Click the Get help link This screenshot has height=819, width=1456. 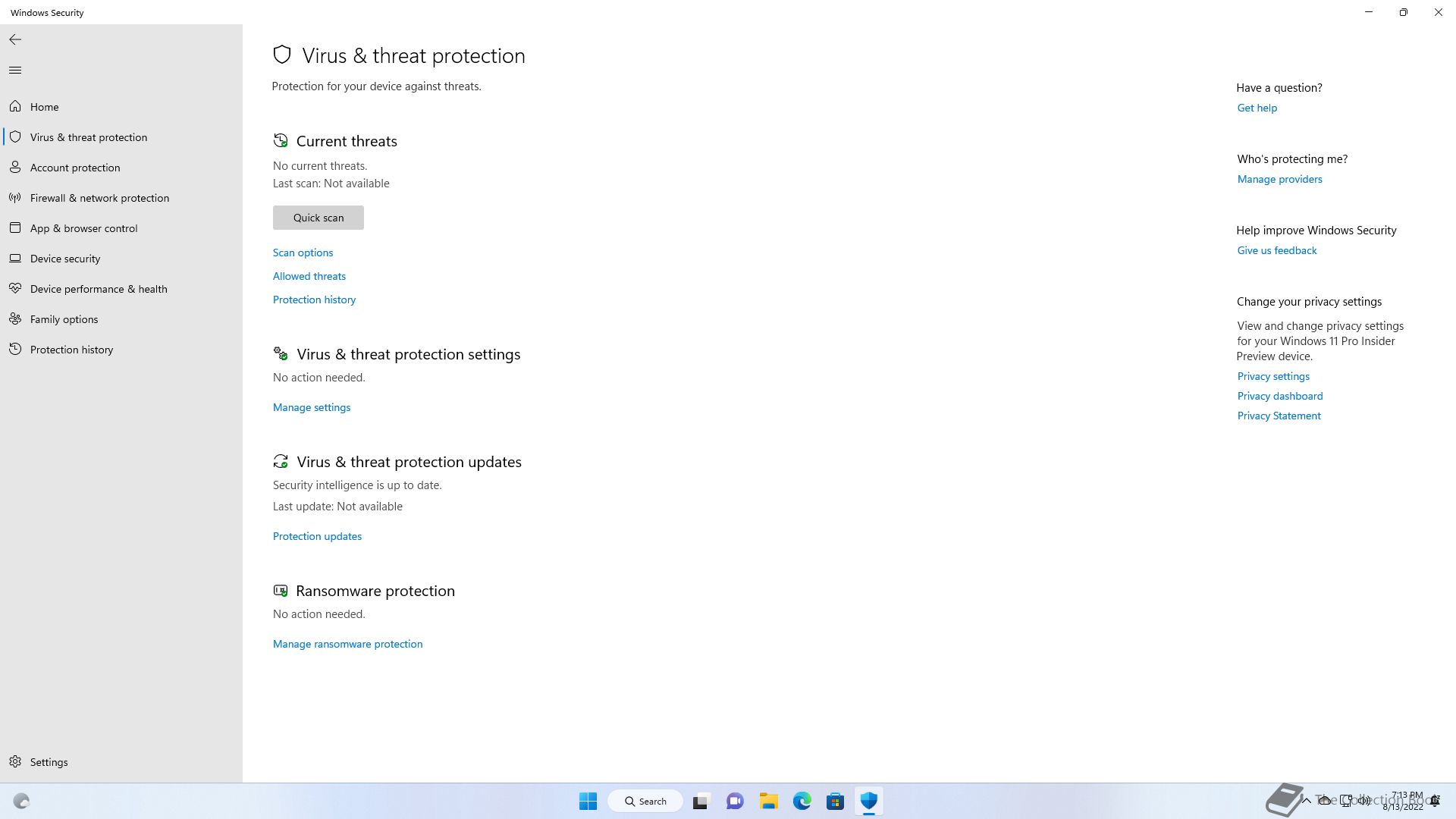1257,108
